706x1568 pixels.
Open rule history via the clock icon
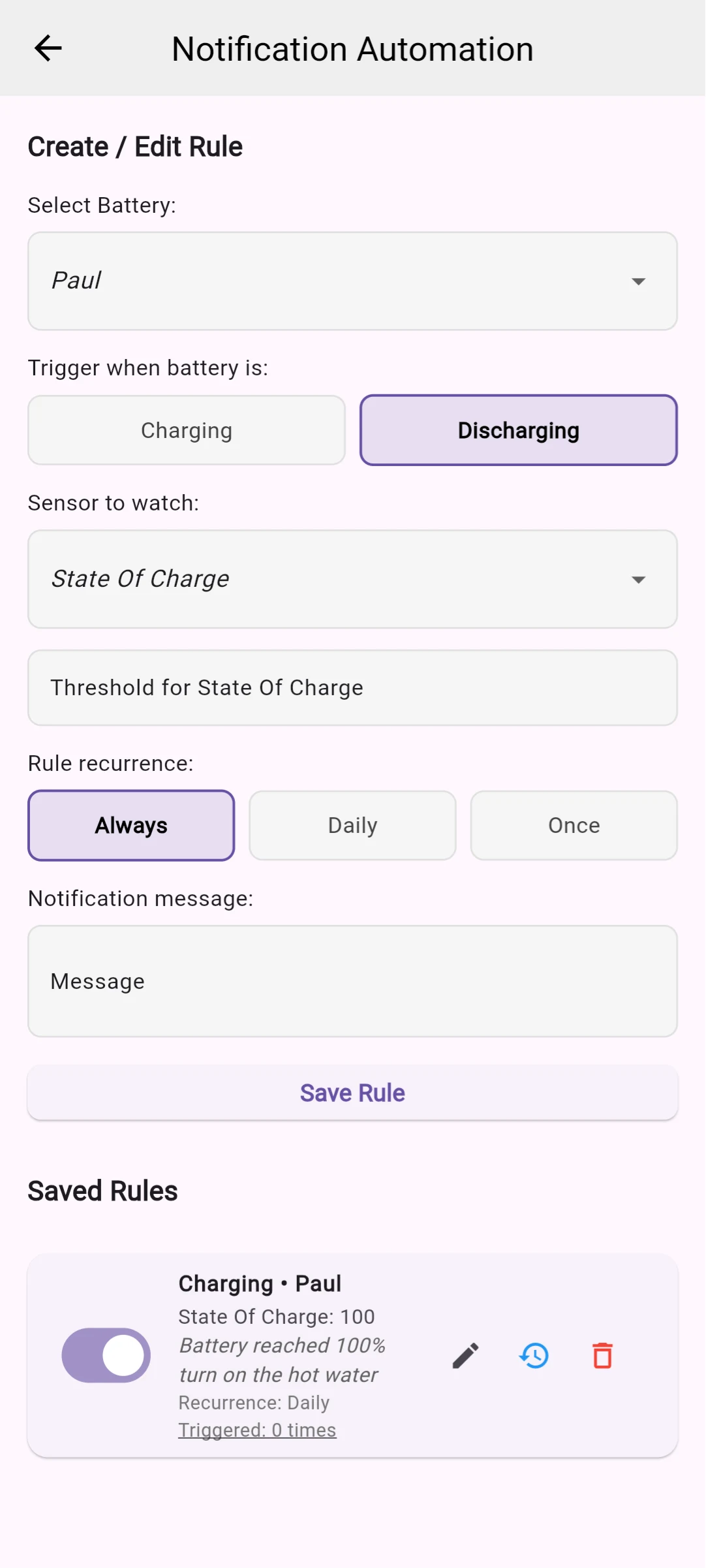tap(534, 1356)
